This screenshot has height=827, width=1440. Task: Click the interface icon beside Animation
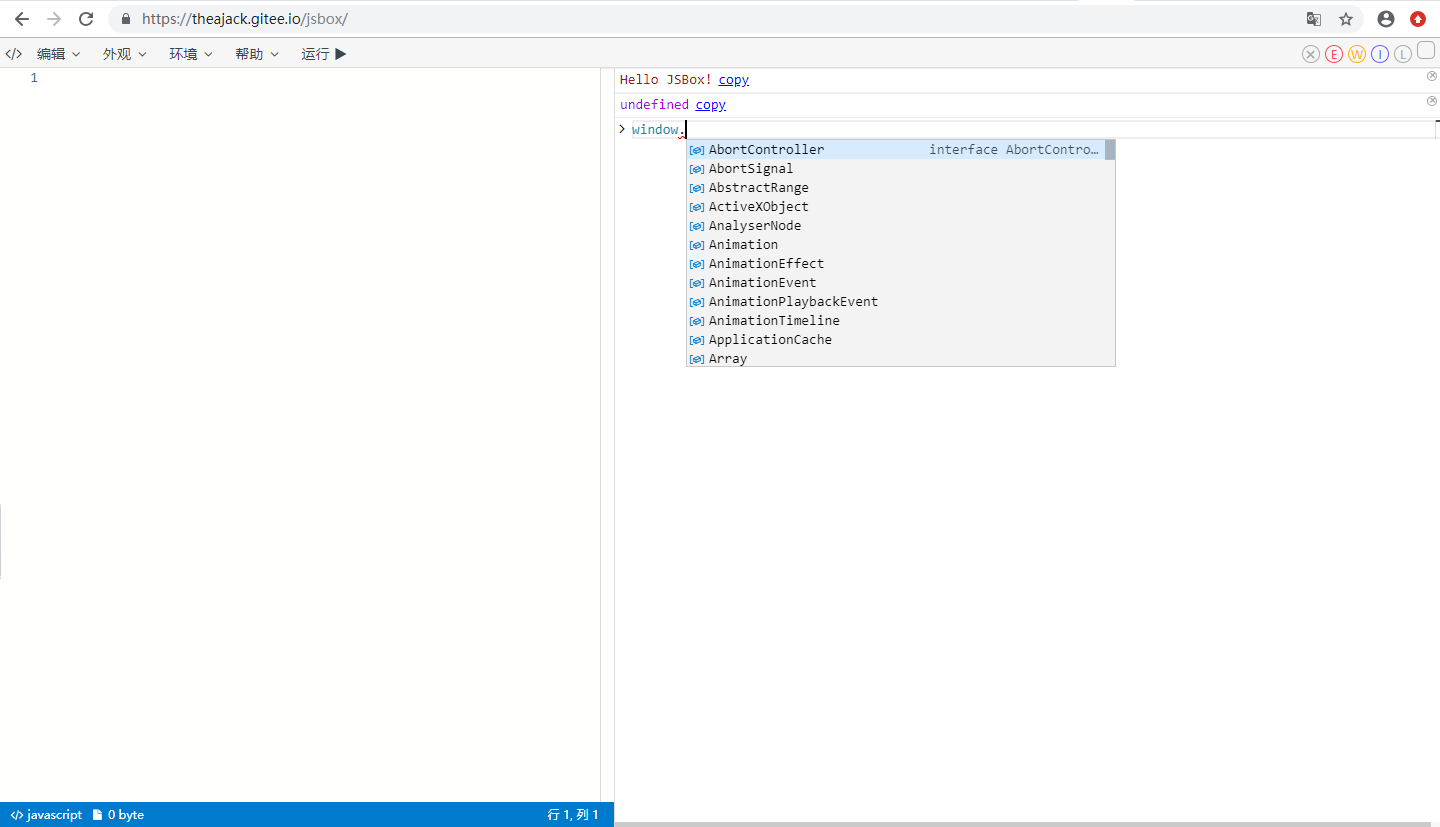coord(697,245)
